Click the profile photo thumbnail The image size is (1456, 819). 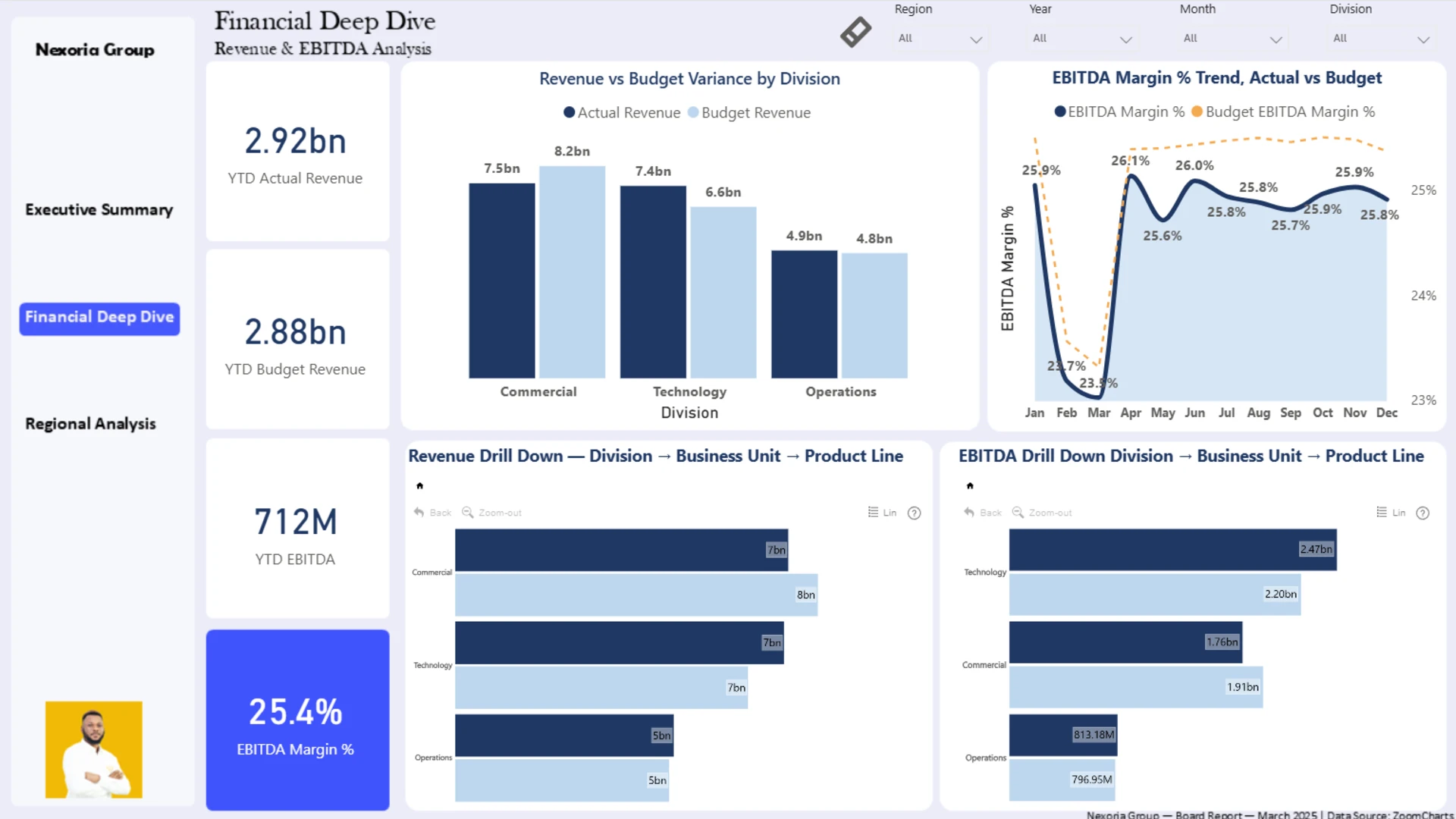[x=94, y=749]
